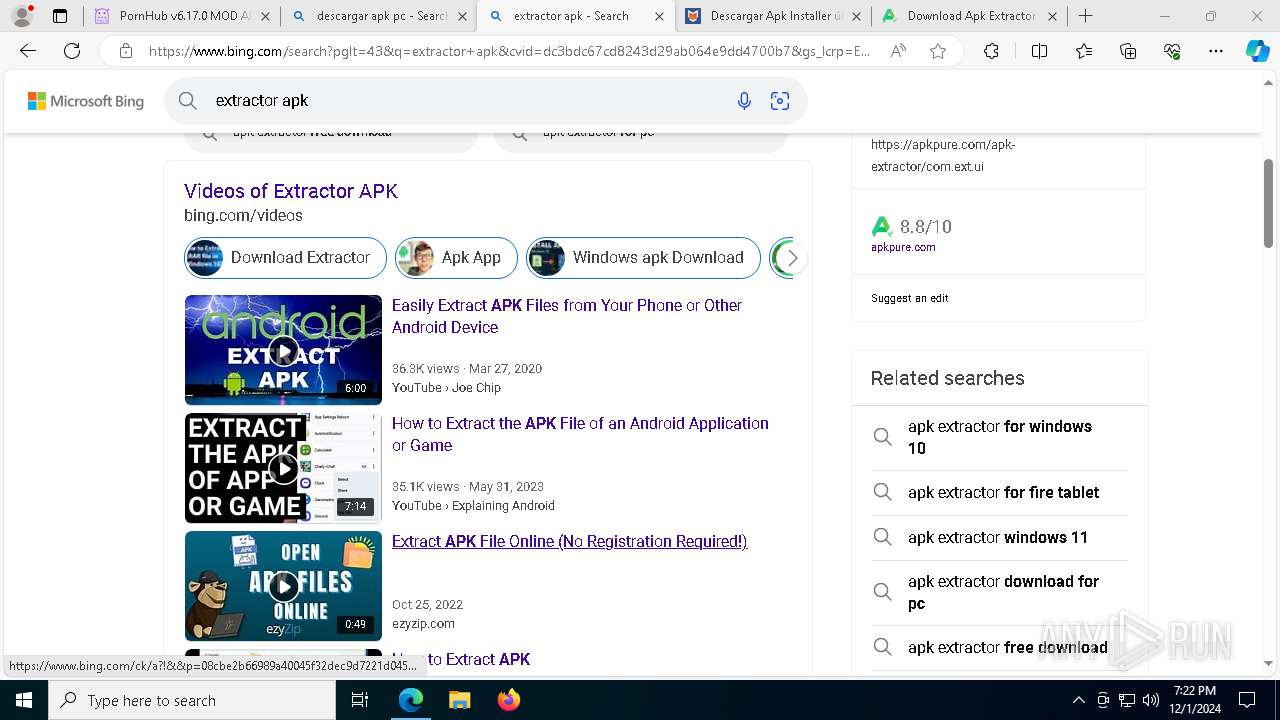
Task: Add this page to favorites star
Action: pos(938,51)
